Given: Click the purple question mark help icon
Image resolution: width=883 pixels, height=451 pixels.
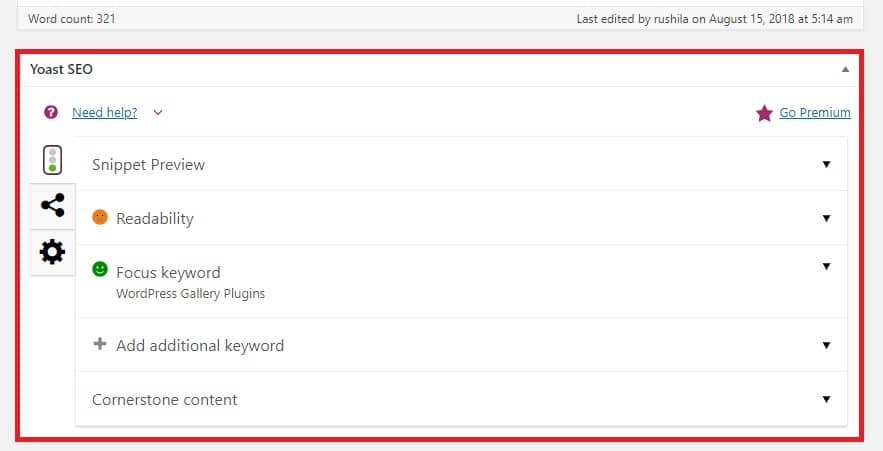Looking at the screenshot, I should click(x=51, y=112).
